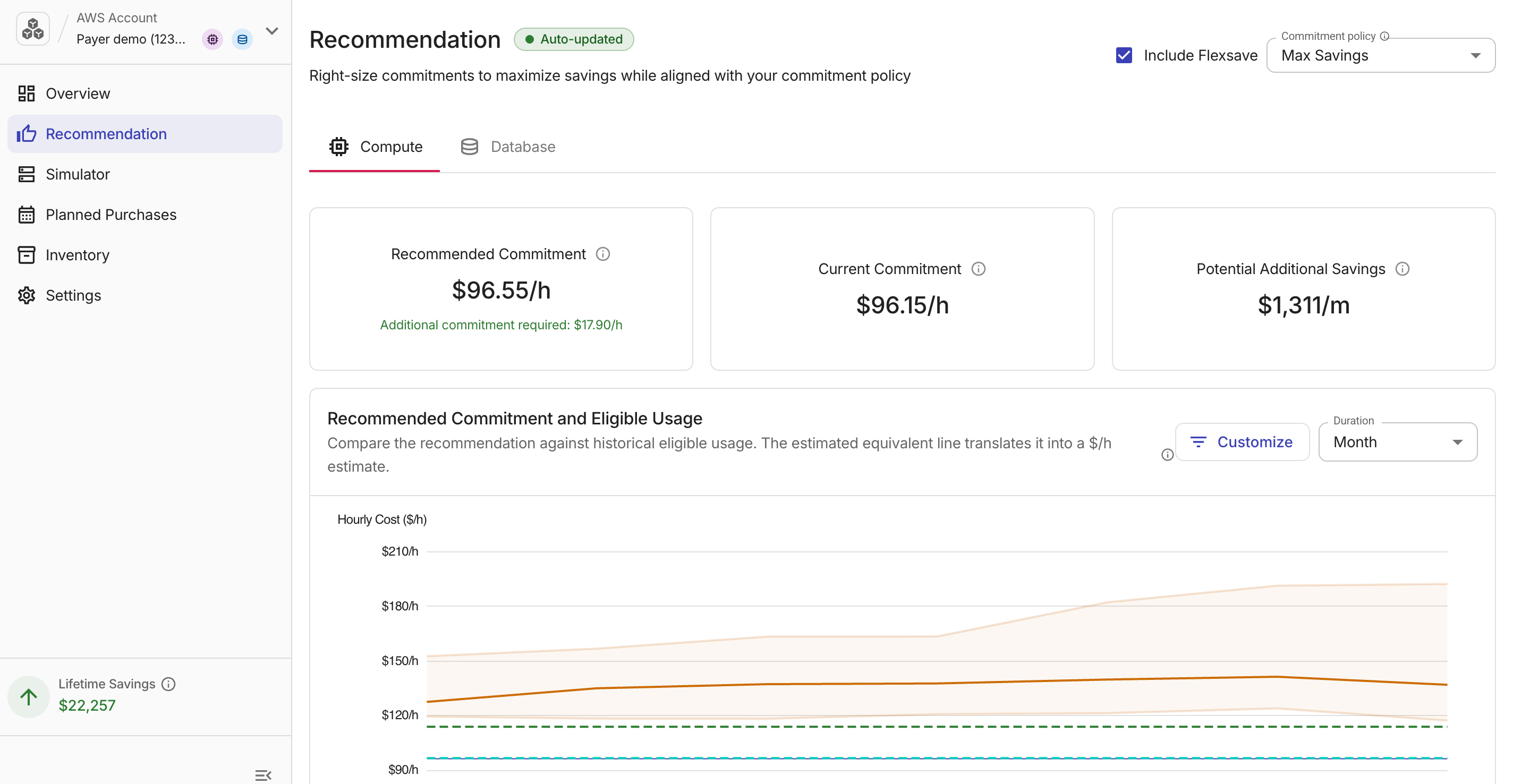Open the Duration Month dropdown
The height and width of the screenshot is (784, 1513).
[x=1397, y=441]
